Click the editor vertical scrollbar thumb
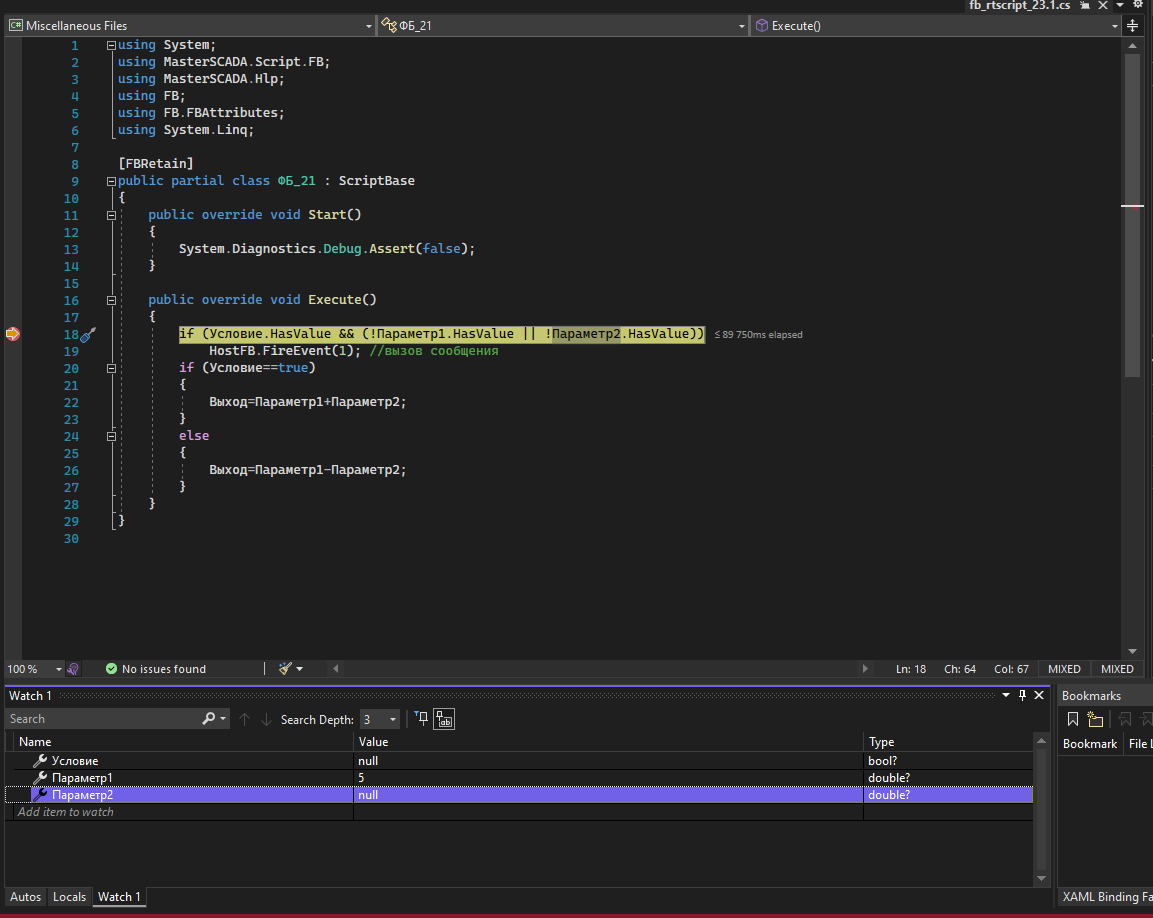The image size is (1153, 918). [1132, 217]
